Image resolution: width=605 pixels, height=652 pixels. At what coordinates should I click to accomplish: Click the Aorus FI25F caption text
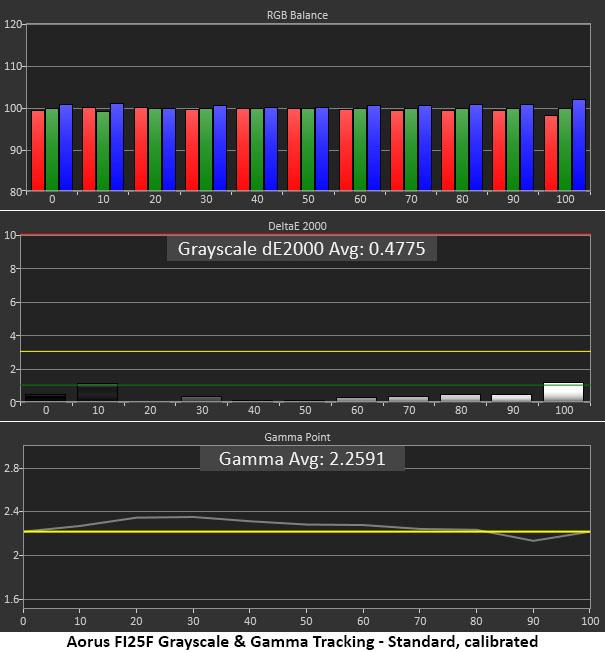pos(302,641)
